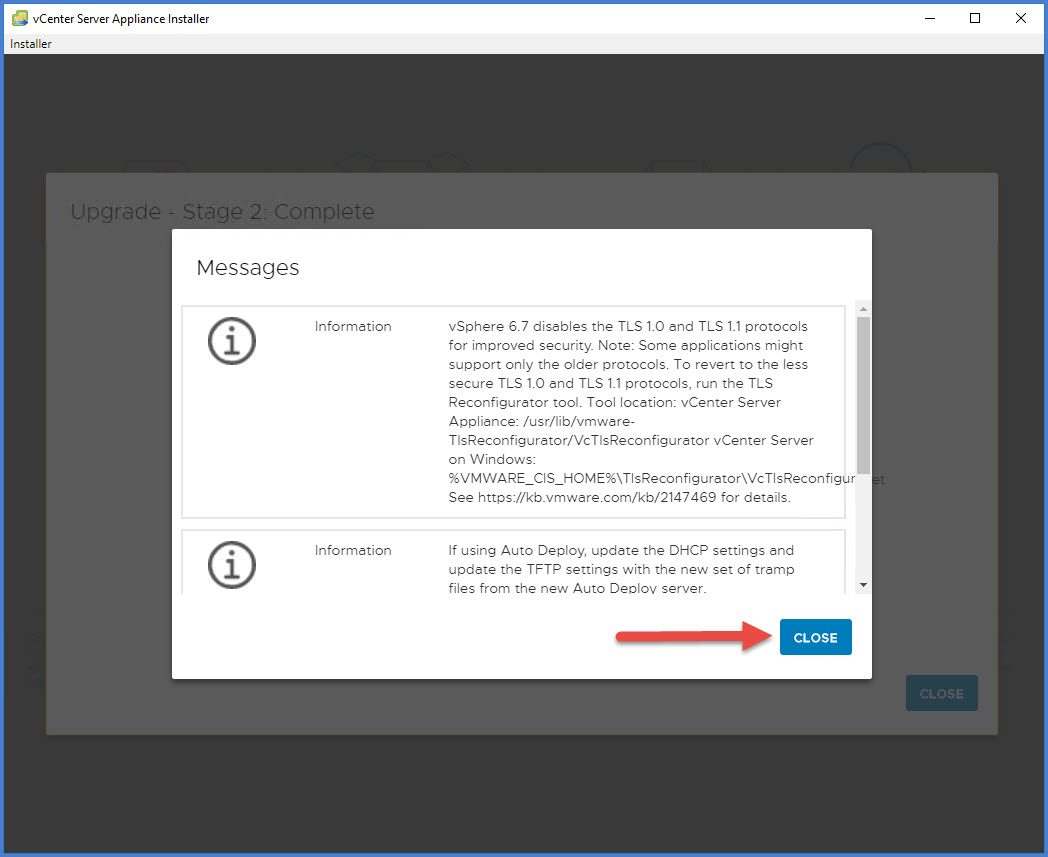Close the vCenter installer window

point(1020,18)
